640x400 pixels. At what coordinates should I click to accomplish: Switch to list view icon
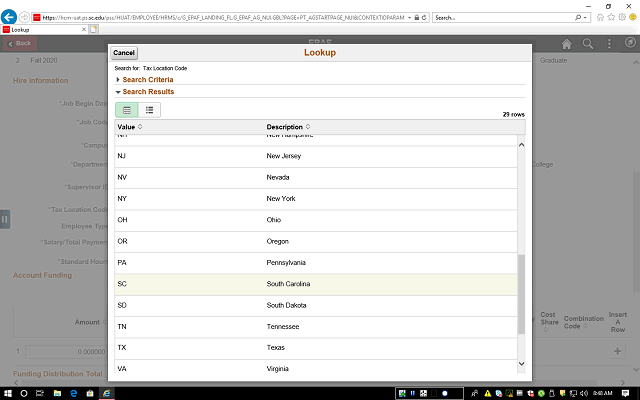(x=149, y=110)
